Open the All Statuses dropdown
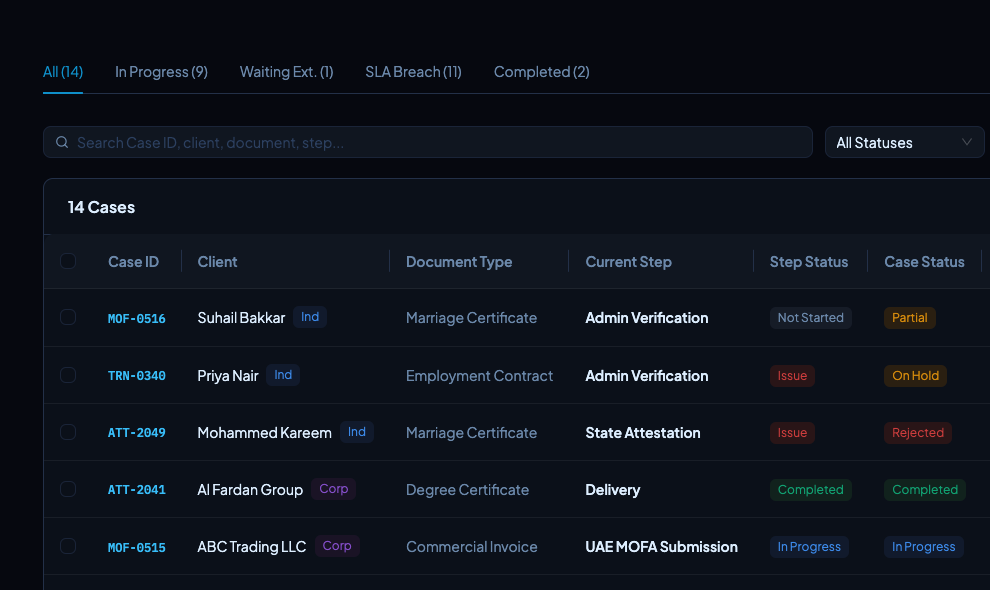 (x=904, y=142)
